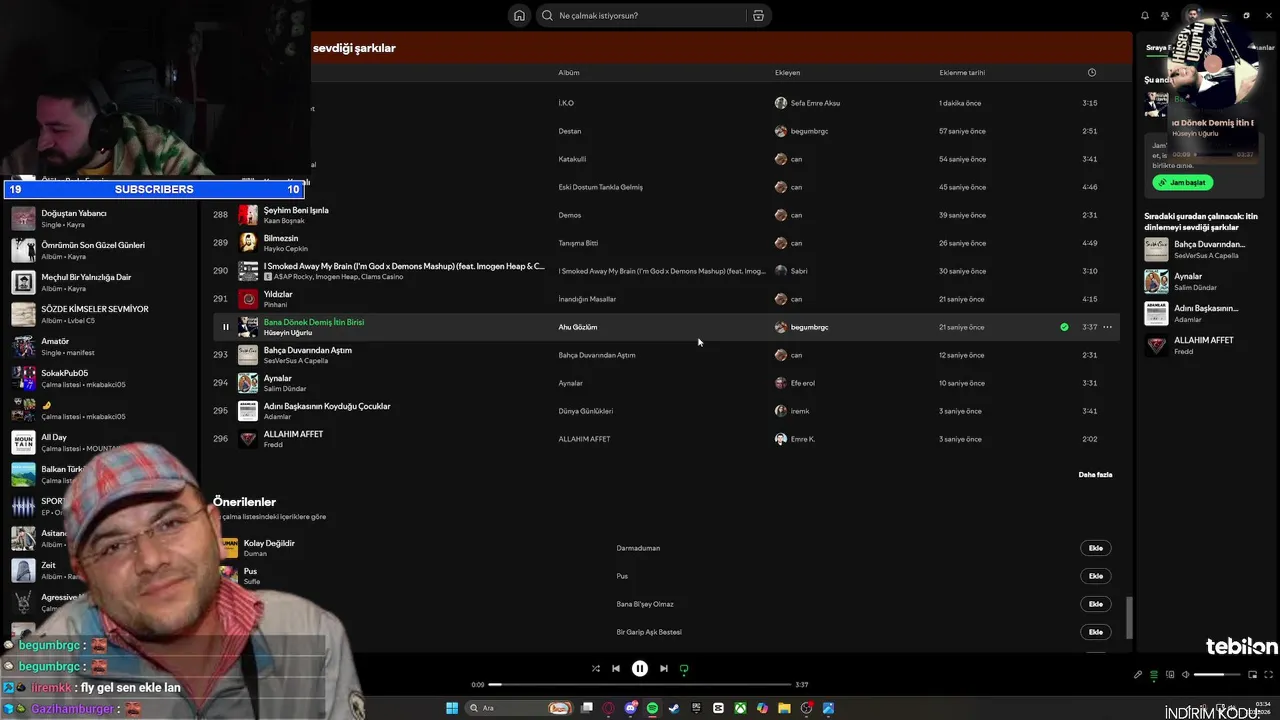Open the lyrics microphone icon
The image size is (1280, 720).
1138,675
